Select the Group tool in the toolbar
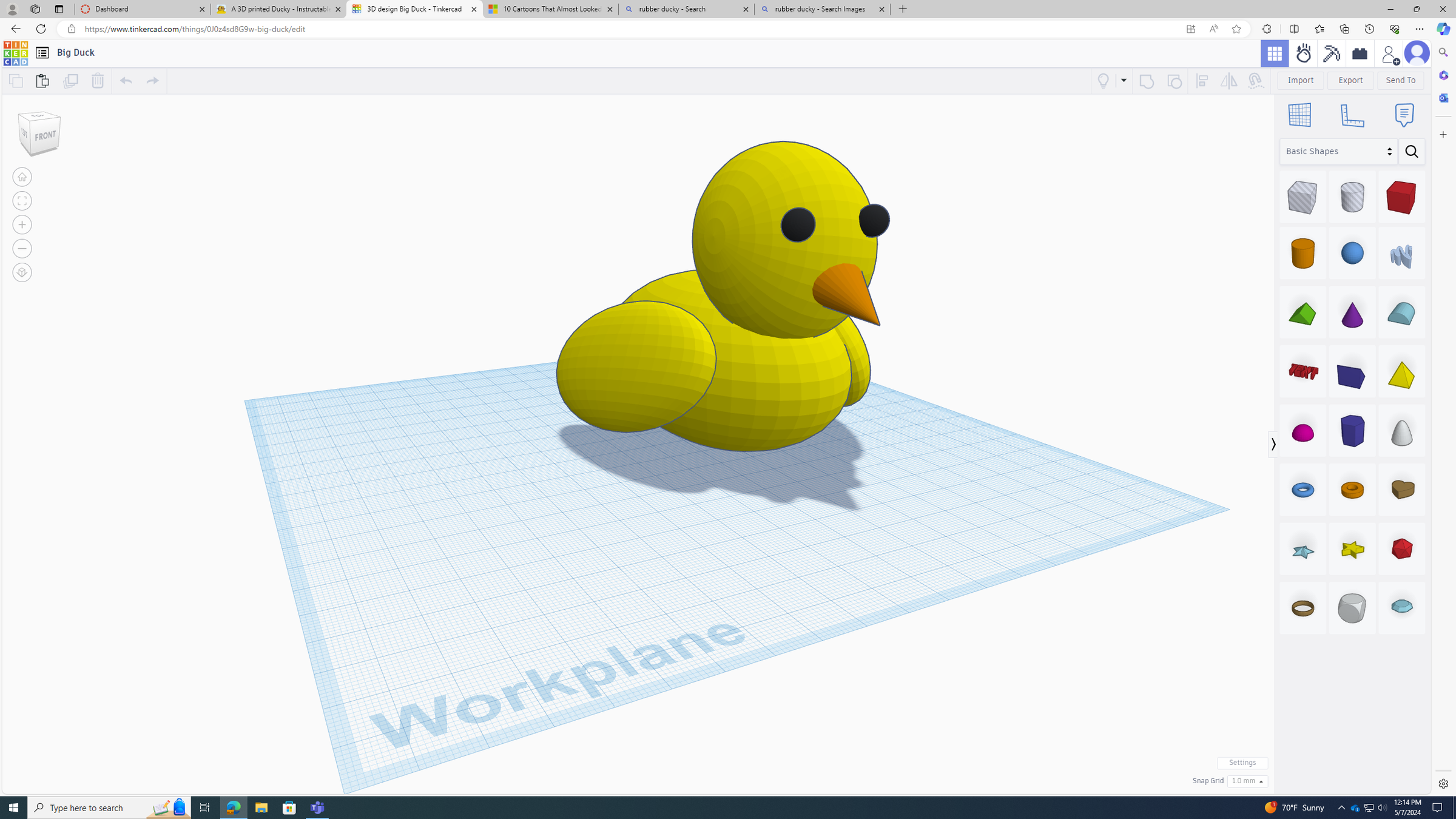This screenshot has height=819, width=1456. point(1147,81)
